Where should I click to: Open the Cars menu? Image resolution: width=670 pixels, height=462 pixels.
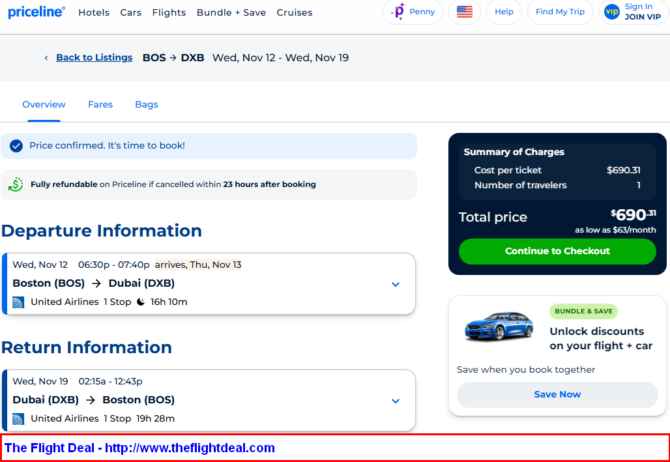pos(130,13)
